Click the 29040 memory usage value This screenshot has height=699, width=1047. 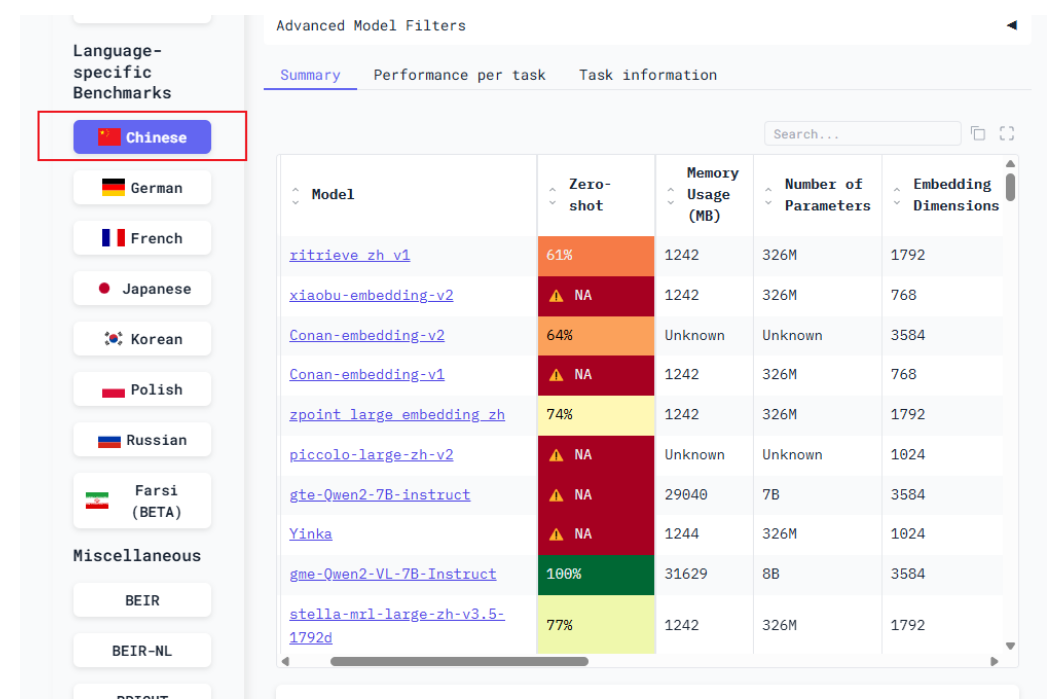686,495
